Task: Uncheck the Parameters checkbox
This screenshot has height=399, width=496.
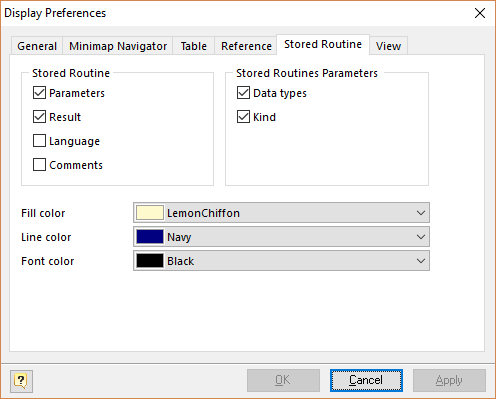Action: coord(39,93)
